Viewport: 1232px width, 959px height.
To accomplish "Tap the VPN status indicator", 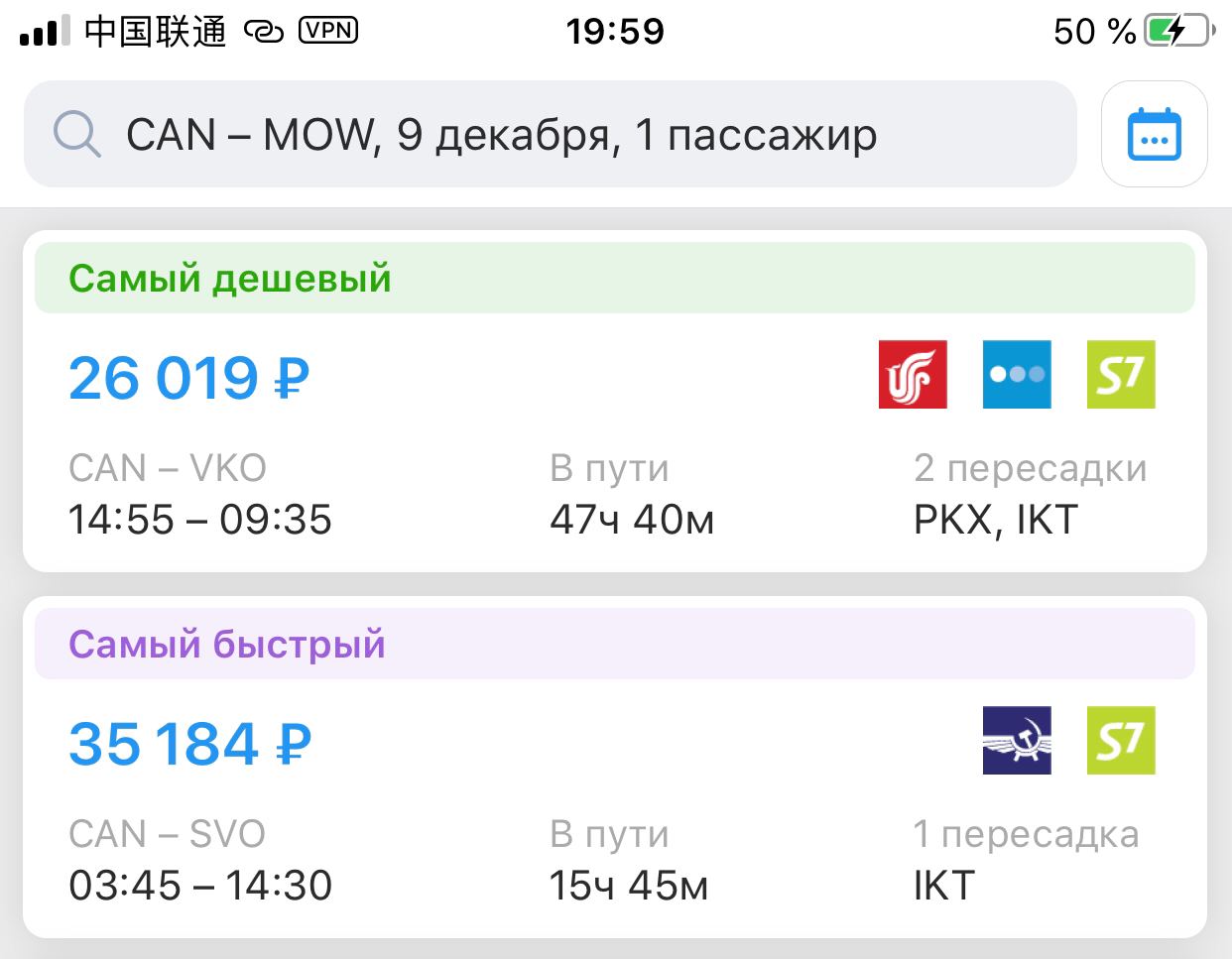I will (x=328, y=31).
